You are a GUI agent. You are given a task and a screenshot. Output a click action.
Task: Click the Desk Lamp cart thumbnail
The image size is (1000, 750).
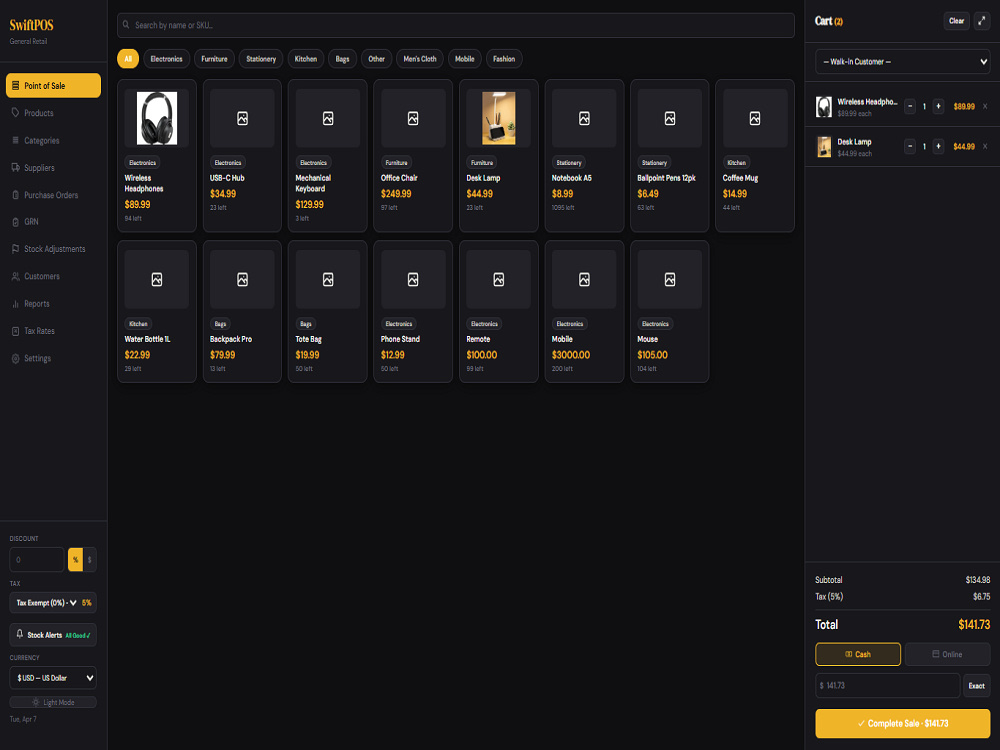(824, 147)
